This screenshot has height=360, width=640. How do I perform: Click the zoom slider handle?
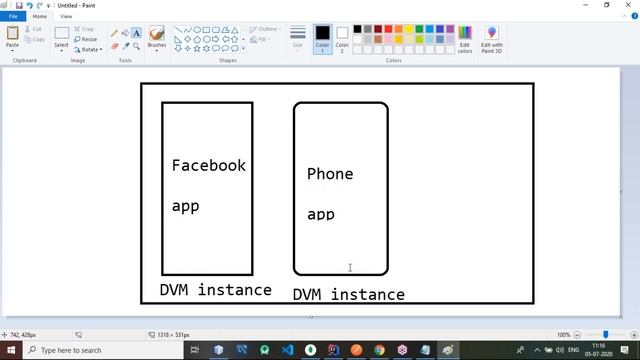tap(606, 335)
